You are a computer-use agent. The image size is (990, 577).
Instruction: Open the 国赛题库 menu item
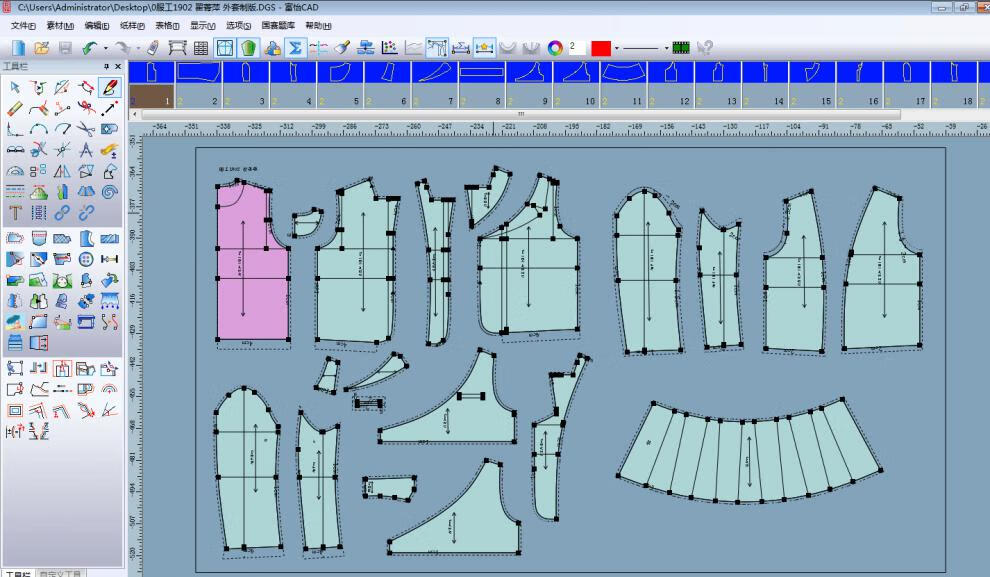tap(278, 24)
